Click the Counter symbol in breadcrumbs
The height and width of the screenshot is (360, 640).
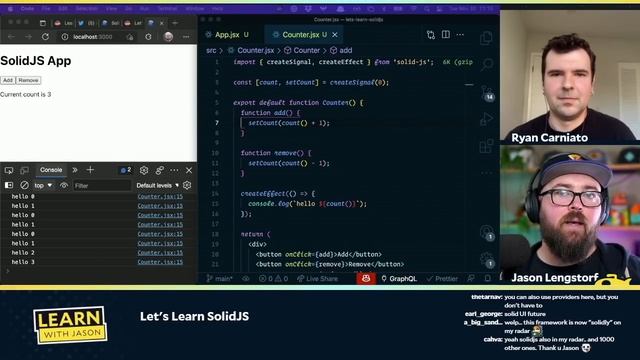tap(302, 50)
